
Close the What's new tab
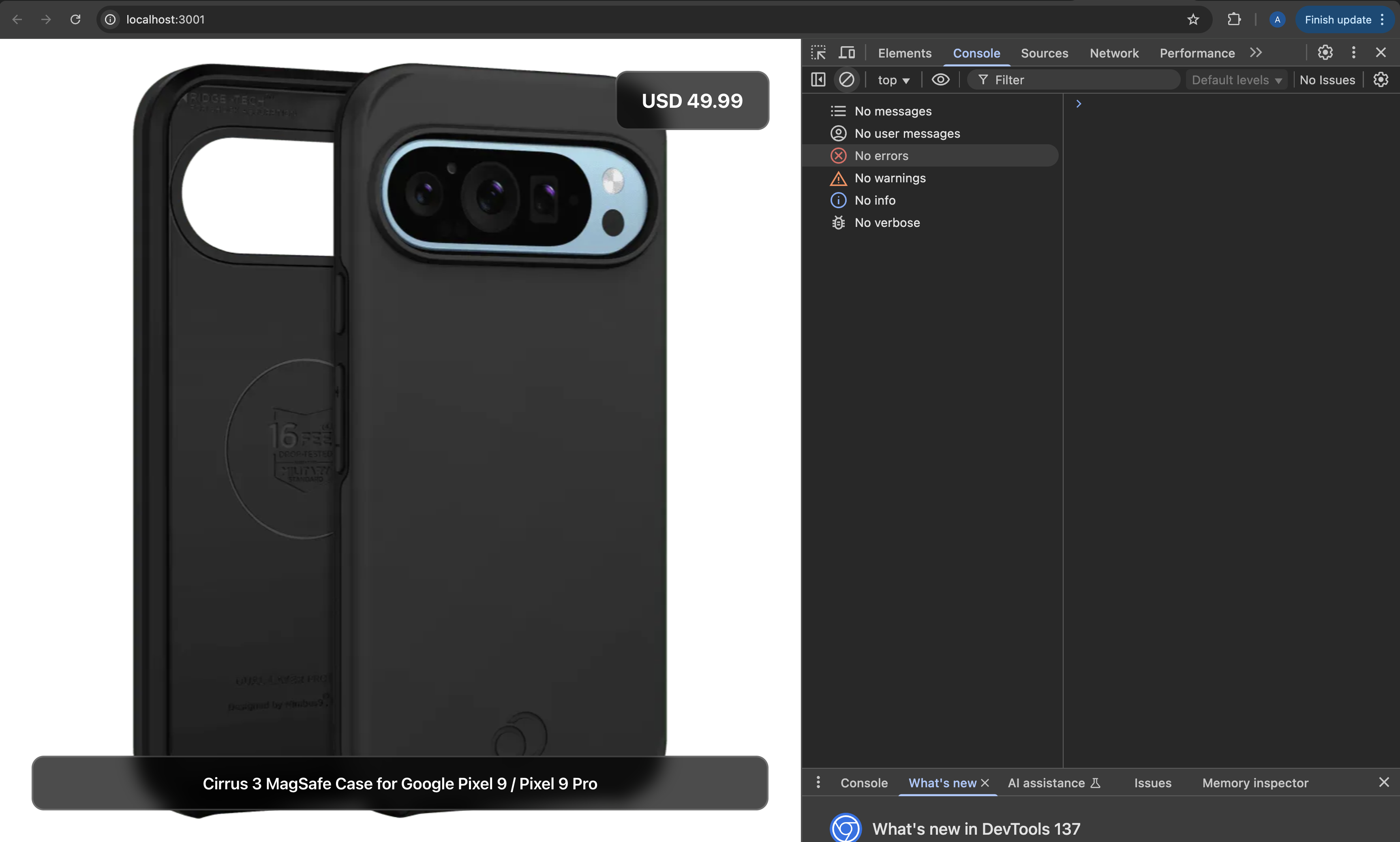click(x=985, y=783)
